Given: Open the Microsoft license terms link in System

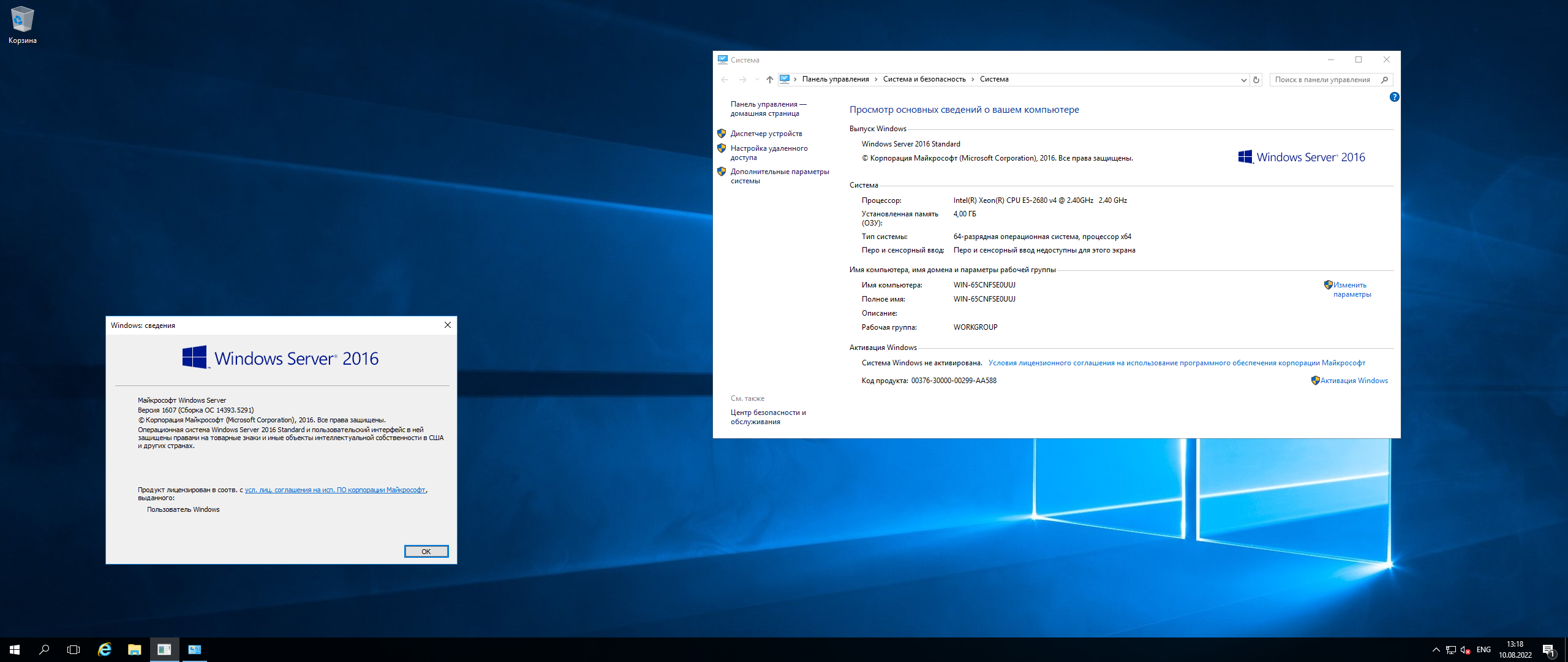Looking at the screenshot, I should click(x=1177, y=363).
